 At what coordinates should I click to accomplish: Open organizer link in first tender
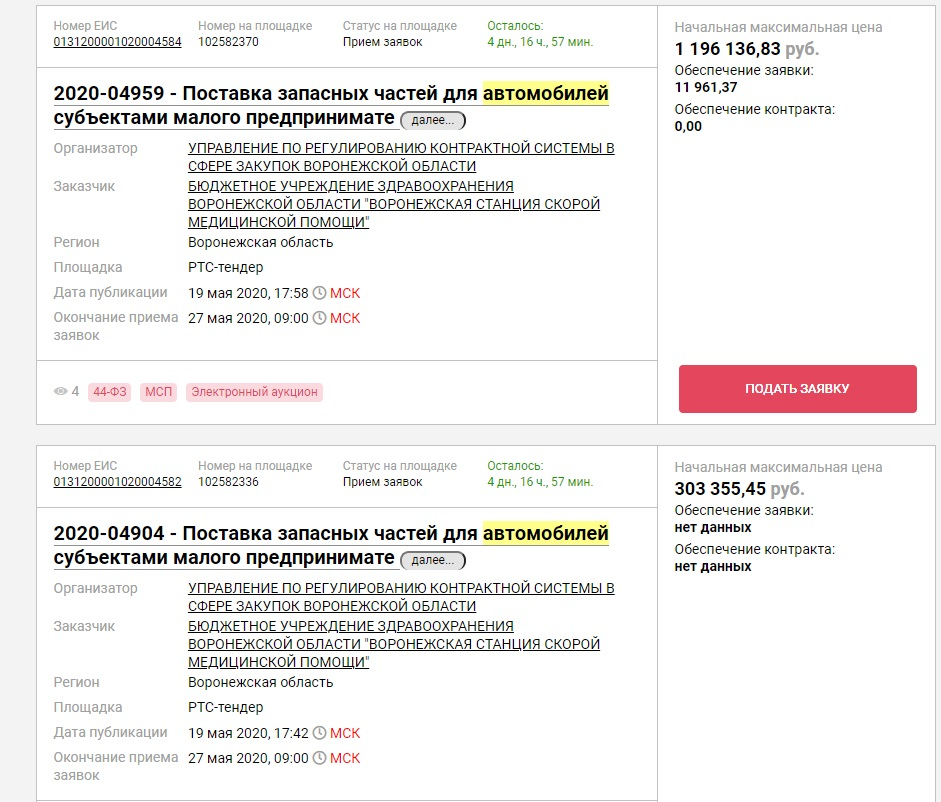(400, 157)
